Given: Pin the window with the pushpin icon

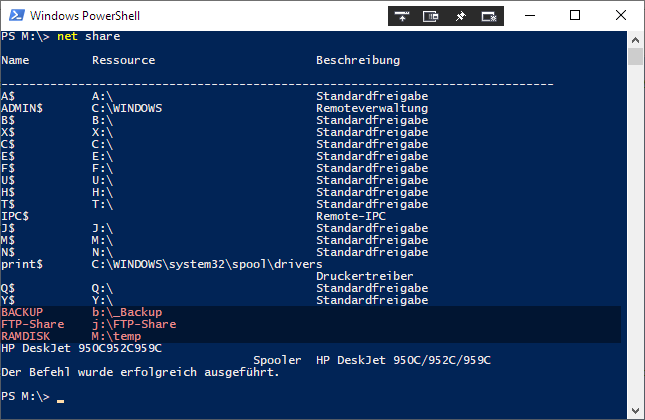Looking at the screenshot, I should coord(460,15).
